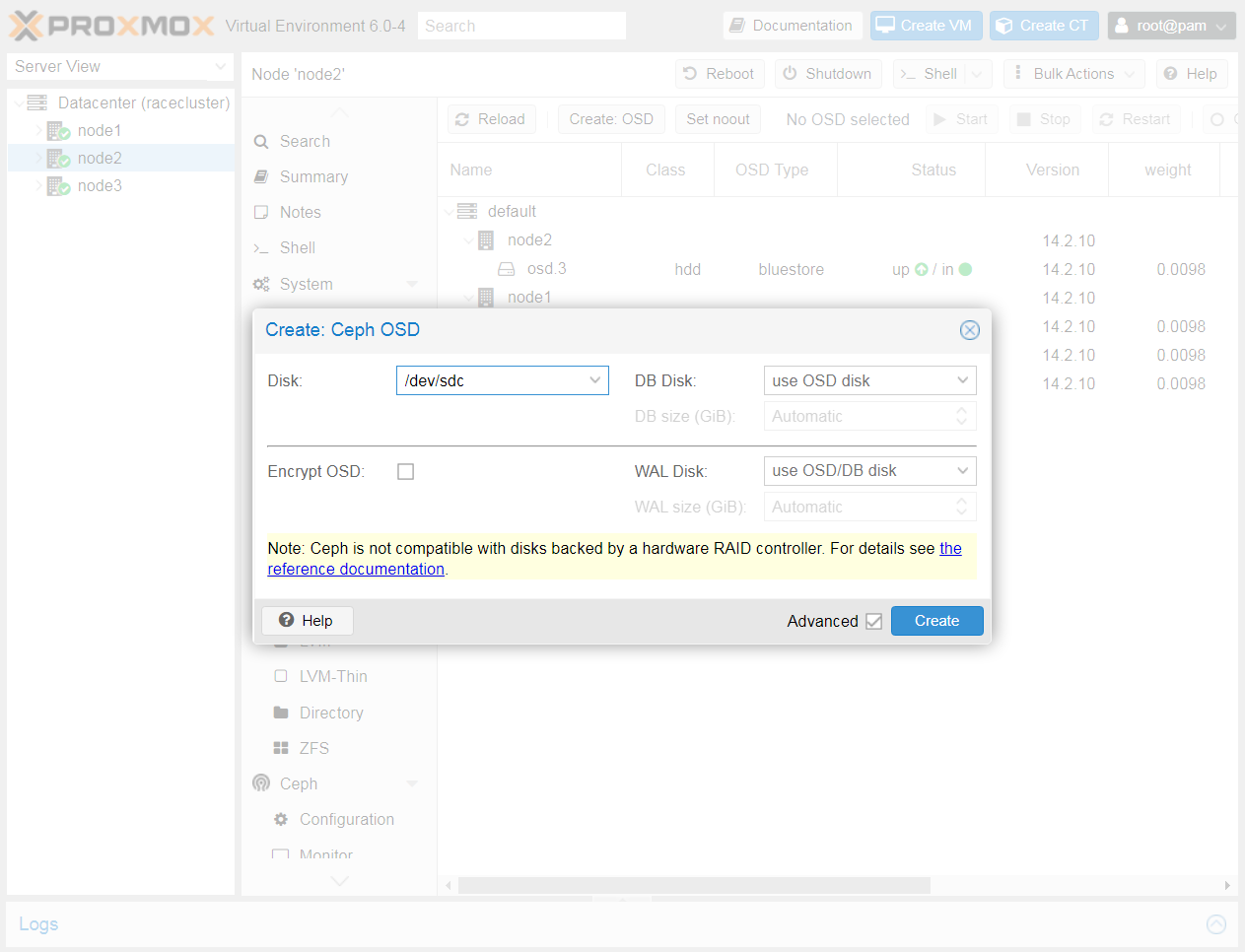Select osd.3 row in the OSD tree
The width and height of the screenshot is (1245, 952).
[838, 269]
